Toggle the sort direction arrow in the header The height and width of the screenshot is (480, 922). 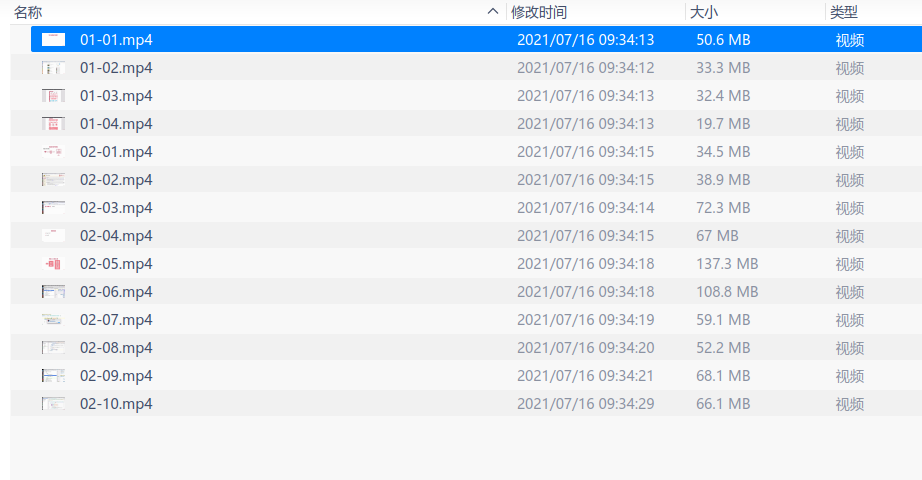[493, 12]
